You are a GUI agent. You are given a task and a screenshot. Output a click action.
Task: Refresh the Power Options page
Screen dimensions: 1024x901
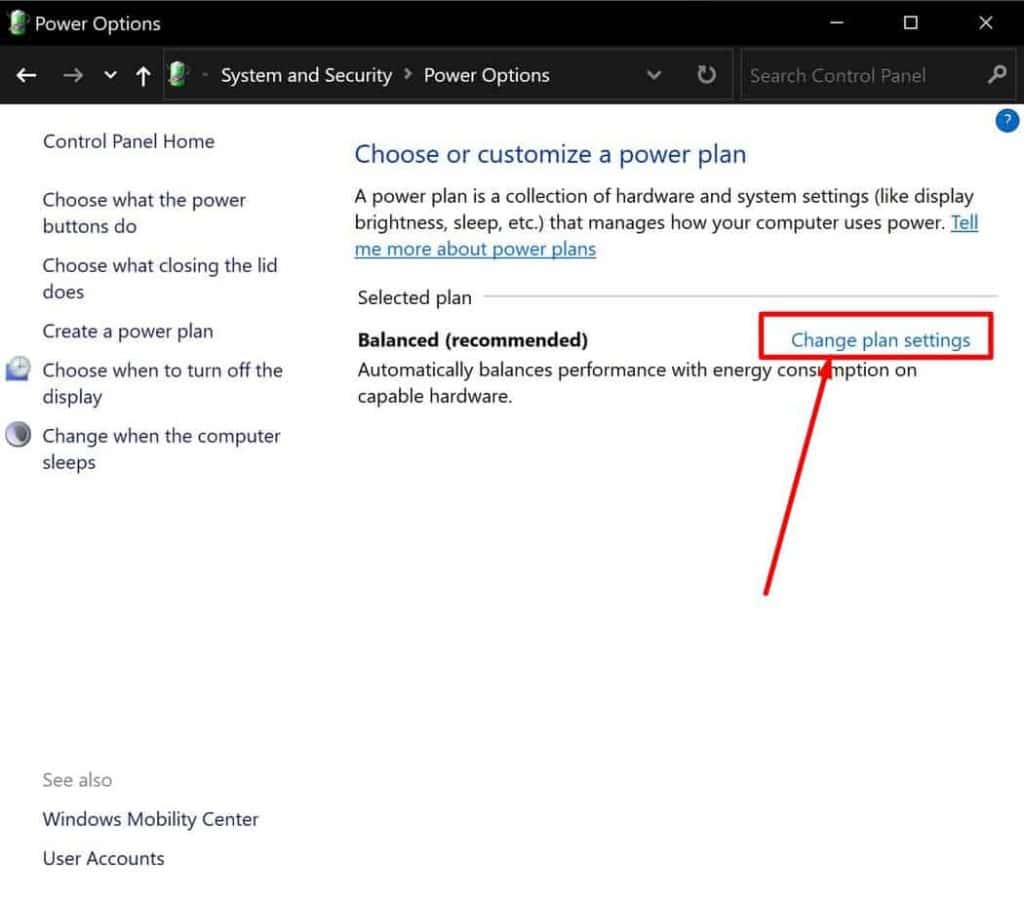pyautogui.click(x=706, y=75)
